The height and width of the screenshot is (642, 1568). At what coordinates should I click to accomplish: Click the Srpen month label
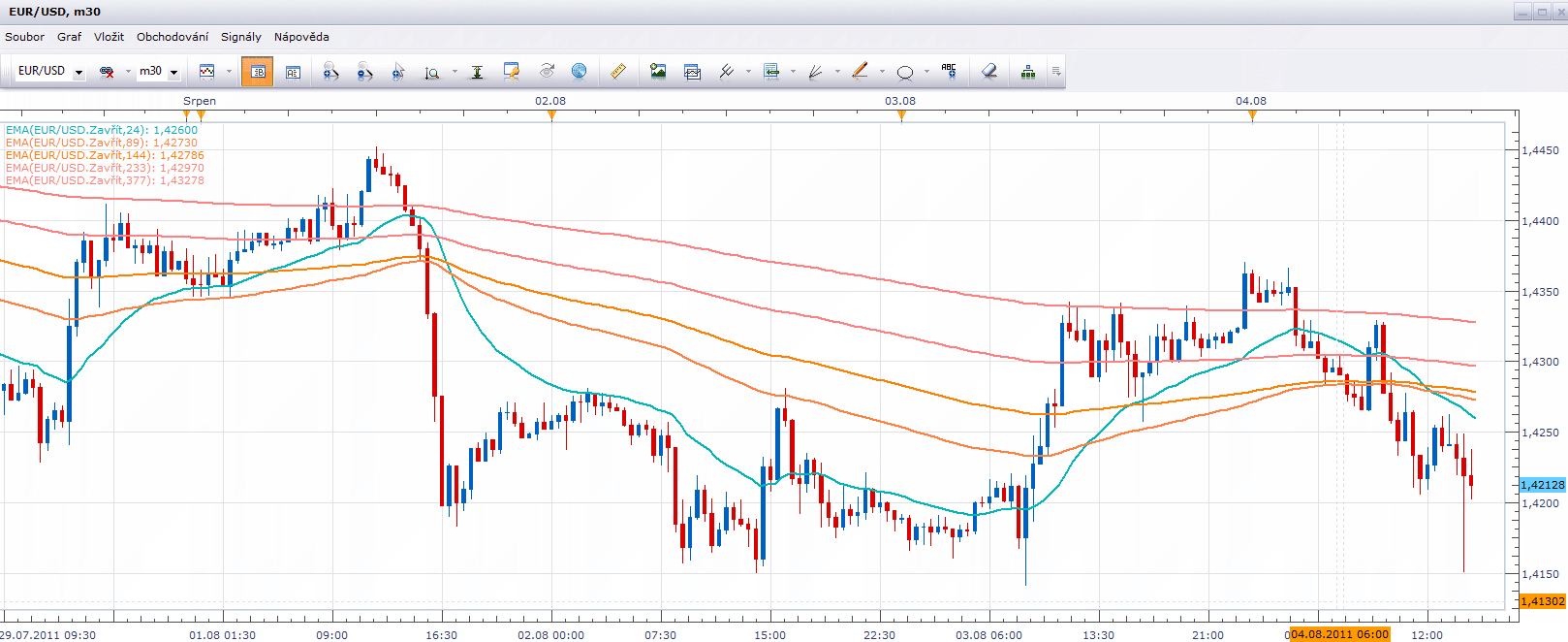pos(200,101)
